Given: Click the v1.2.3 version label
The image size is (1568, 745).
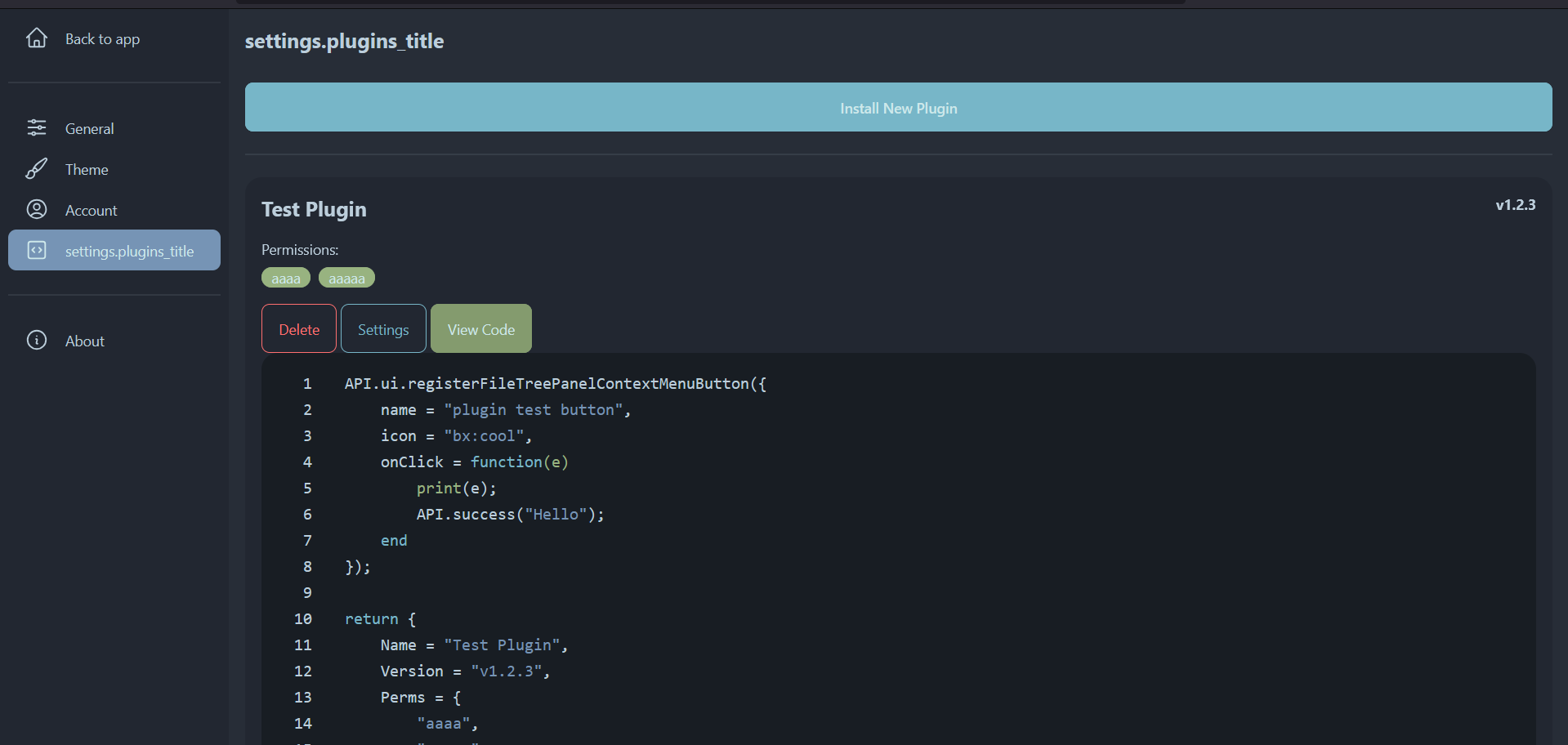Looking at the screenshot, I should pos(1515,205).
